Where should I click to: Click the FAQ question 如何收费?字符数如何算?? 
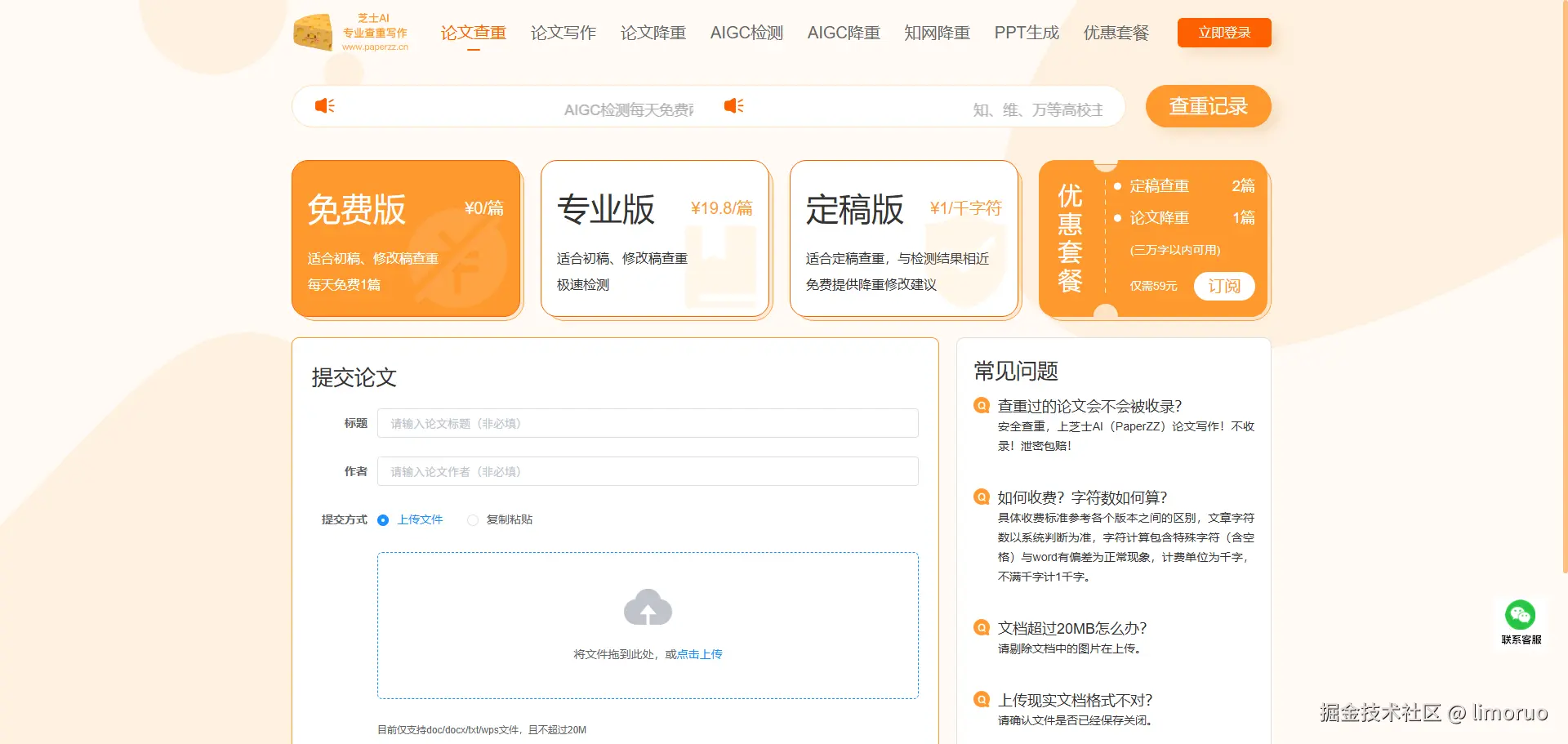pyautogui.click(x=1083, y=497)
